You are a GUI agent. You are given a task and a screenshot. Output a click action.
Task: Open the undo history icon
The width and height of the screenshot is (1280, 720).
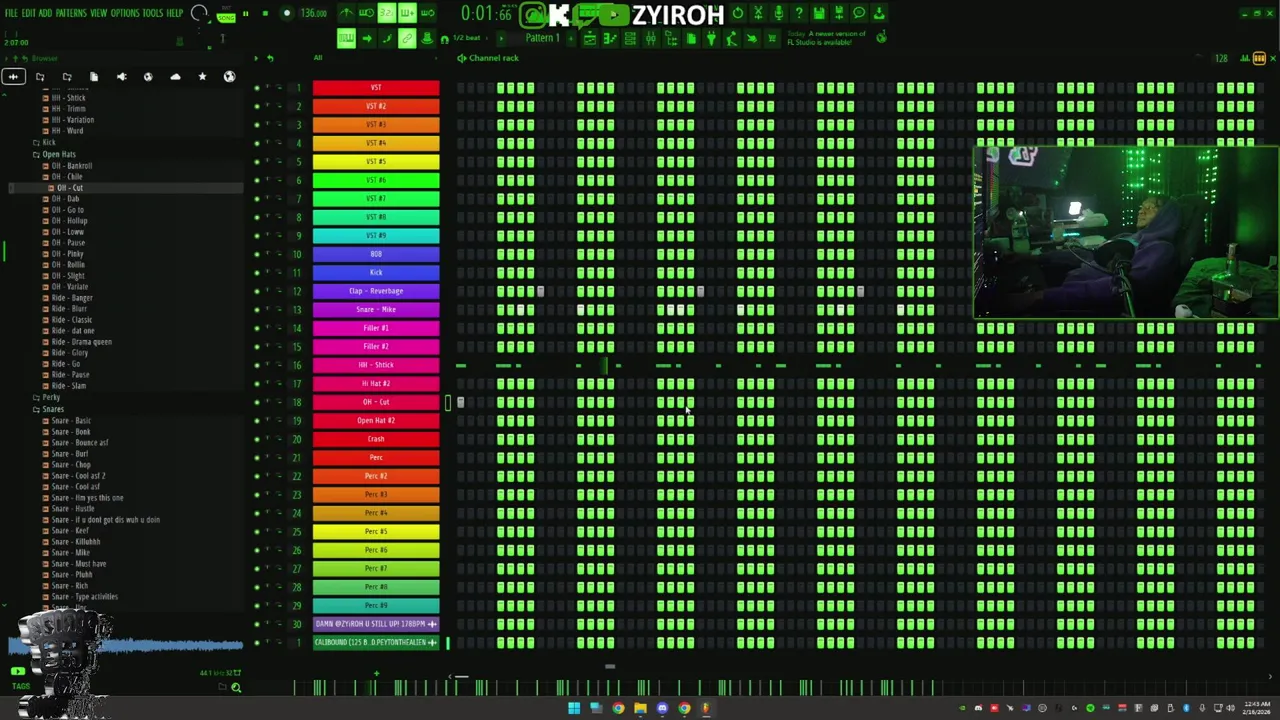click(738, 13)
